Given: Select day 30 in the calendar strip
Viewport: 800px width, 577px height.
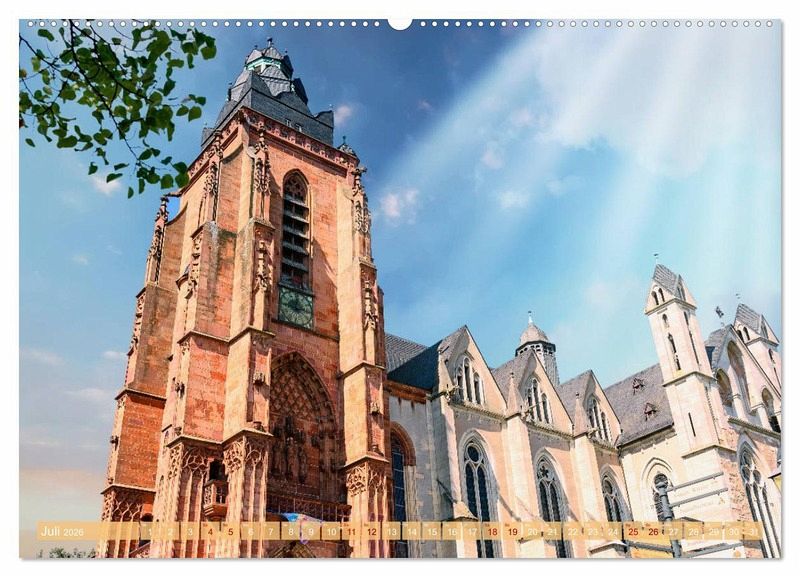Looking at the screenshot, I should point(734,531).
